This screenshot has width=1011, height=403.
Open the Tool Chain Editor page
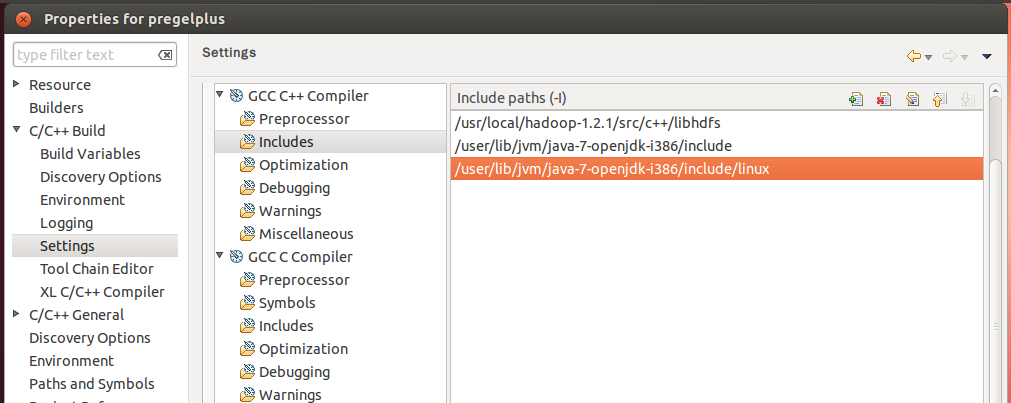tap(97, 269)
